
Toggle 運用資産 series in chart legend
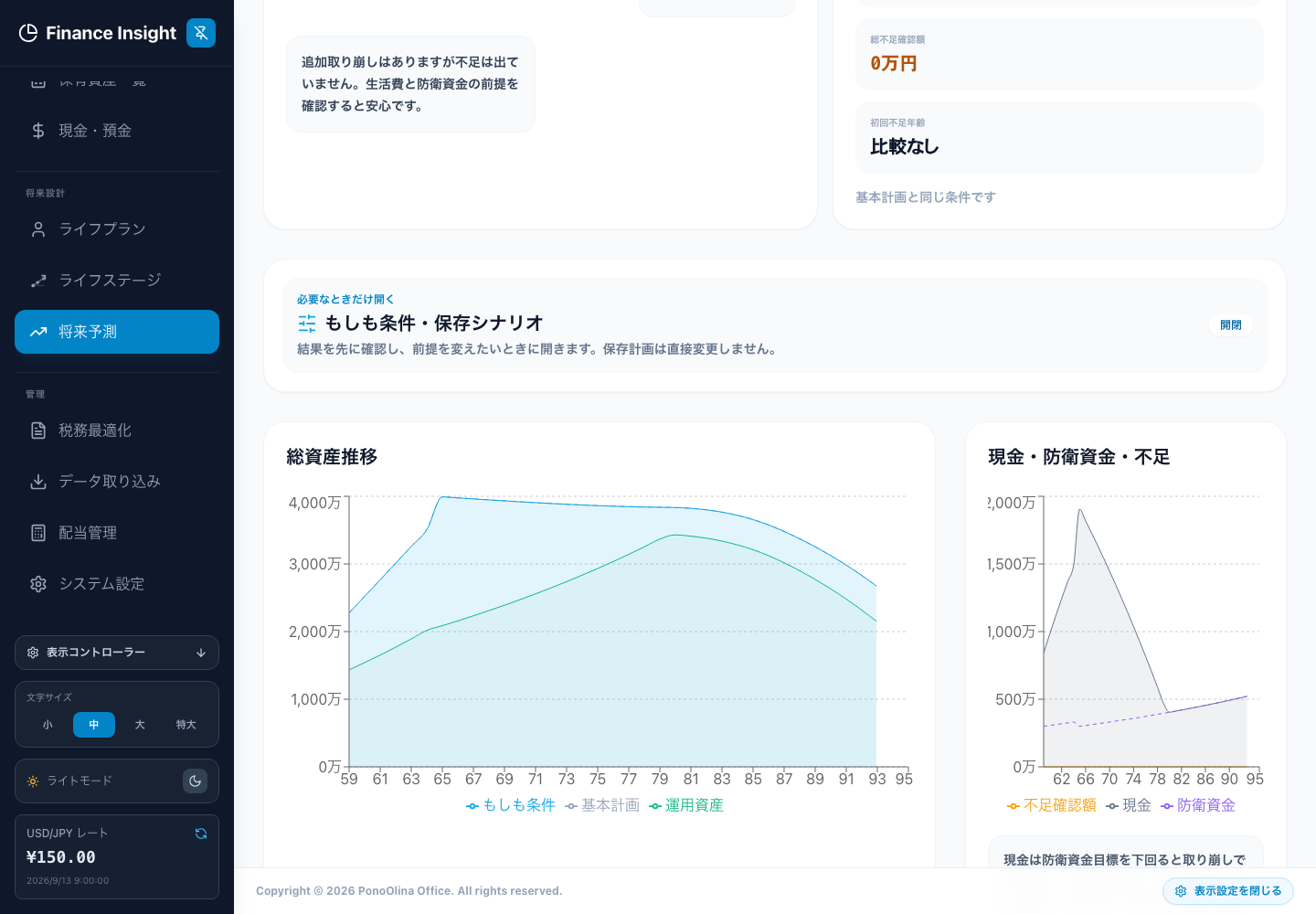[x=686, y=805]
